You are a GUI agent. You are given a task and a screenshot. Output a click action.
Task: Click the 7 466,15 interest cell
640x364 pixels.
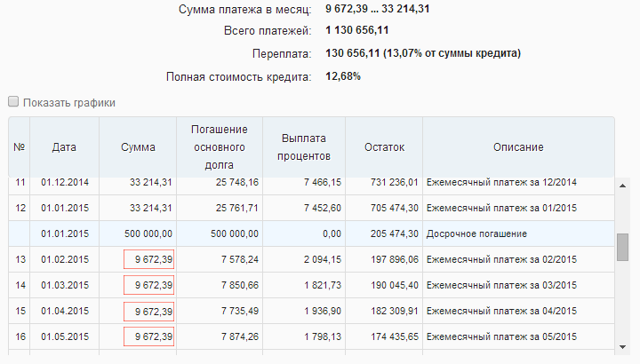[x=322, y=182]
